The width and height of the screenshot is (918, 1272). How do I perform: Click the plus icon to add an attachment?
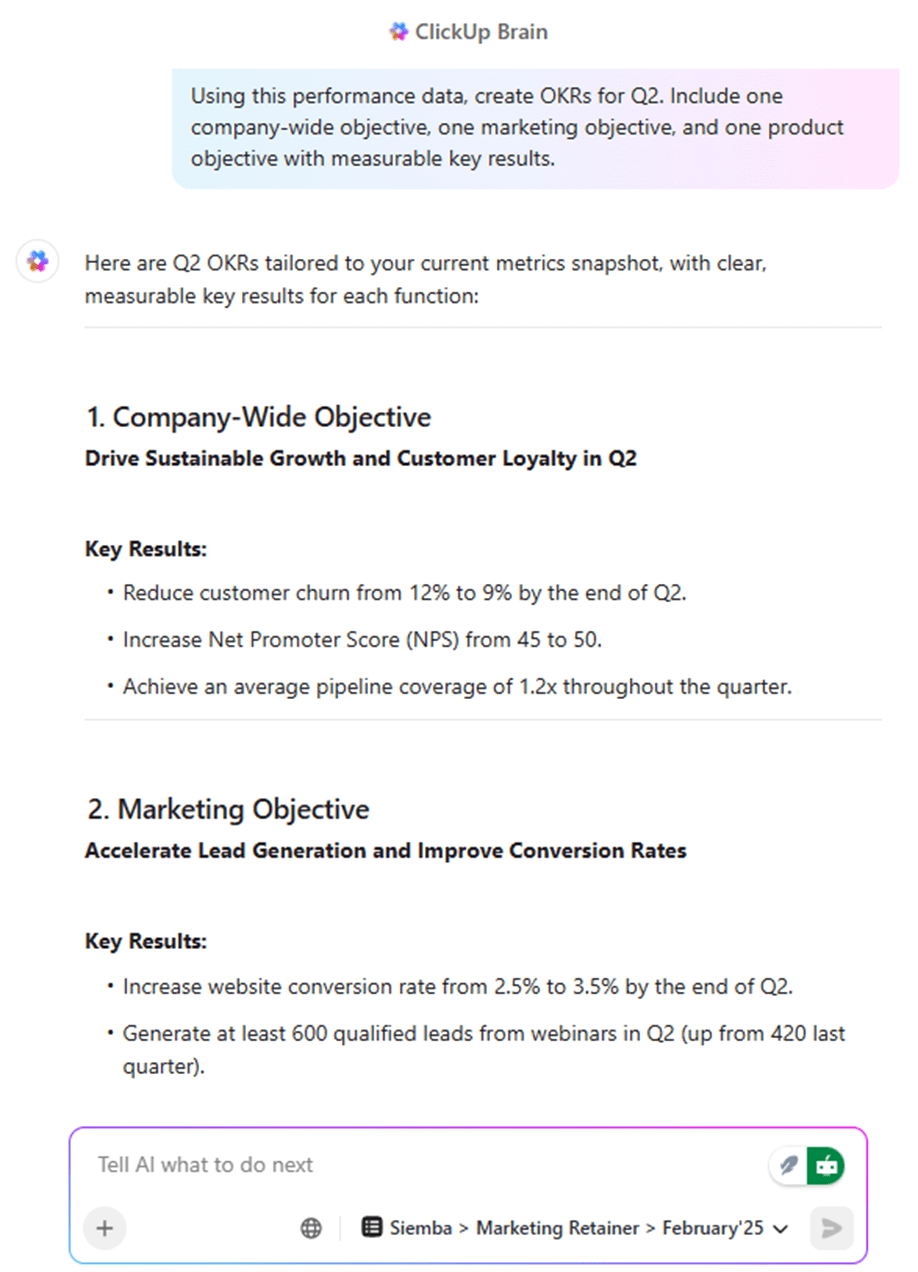click(x=104, y=1227)
